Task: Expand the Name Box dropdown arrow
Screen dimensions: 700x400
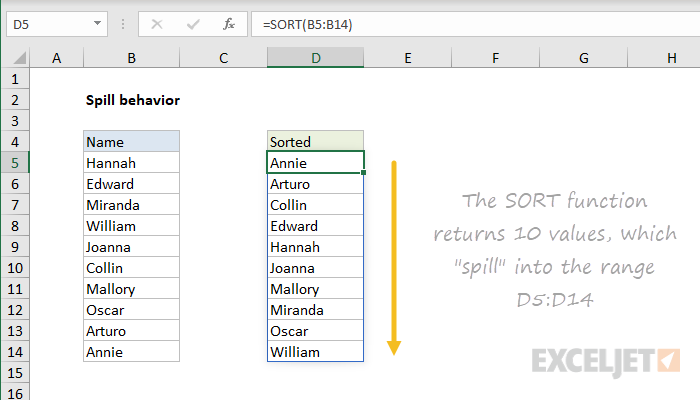Action: click(x=97, y=24)
